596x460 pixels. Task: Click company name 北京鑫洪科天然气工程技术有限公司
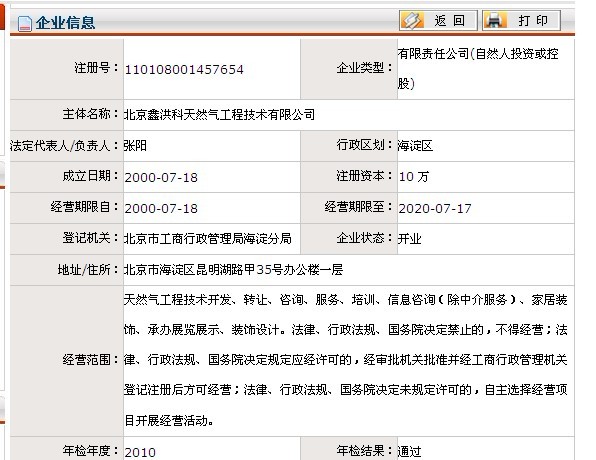219,114
